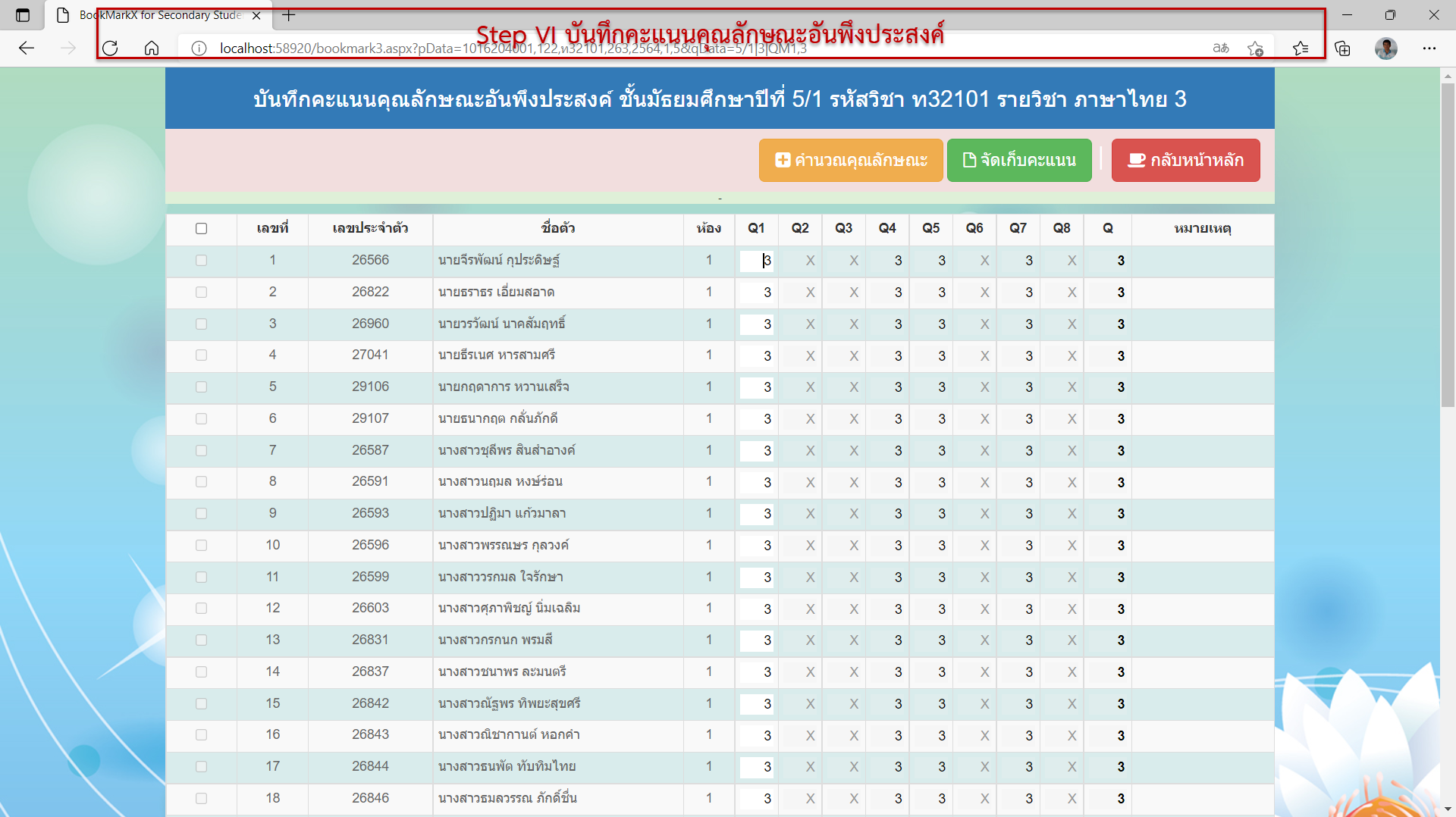This screenshot has width=1456, height=817.
Task: Check the box for student 29106
Action: [x=201, y=387]
